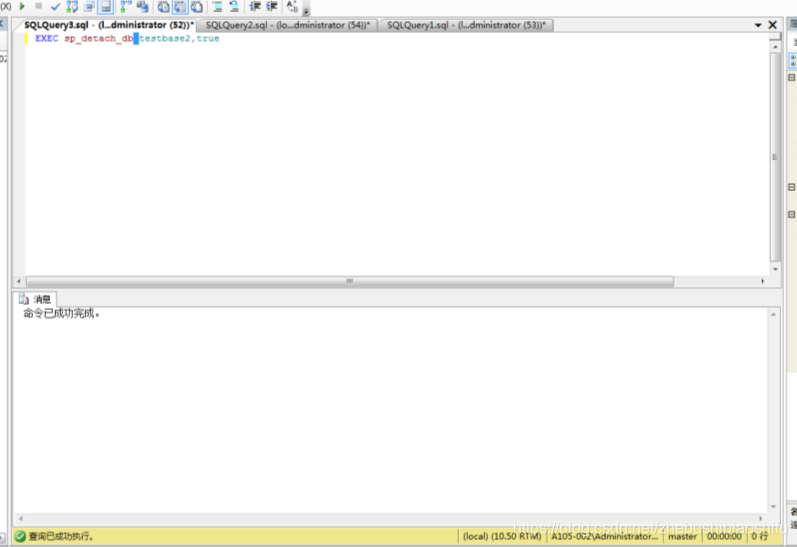Click the Specify Template Parameters icon
The width and height of the screenshot is (797, 547).
pyautogui.click(x=292, y=7)
